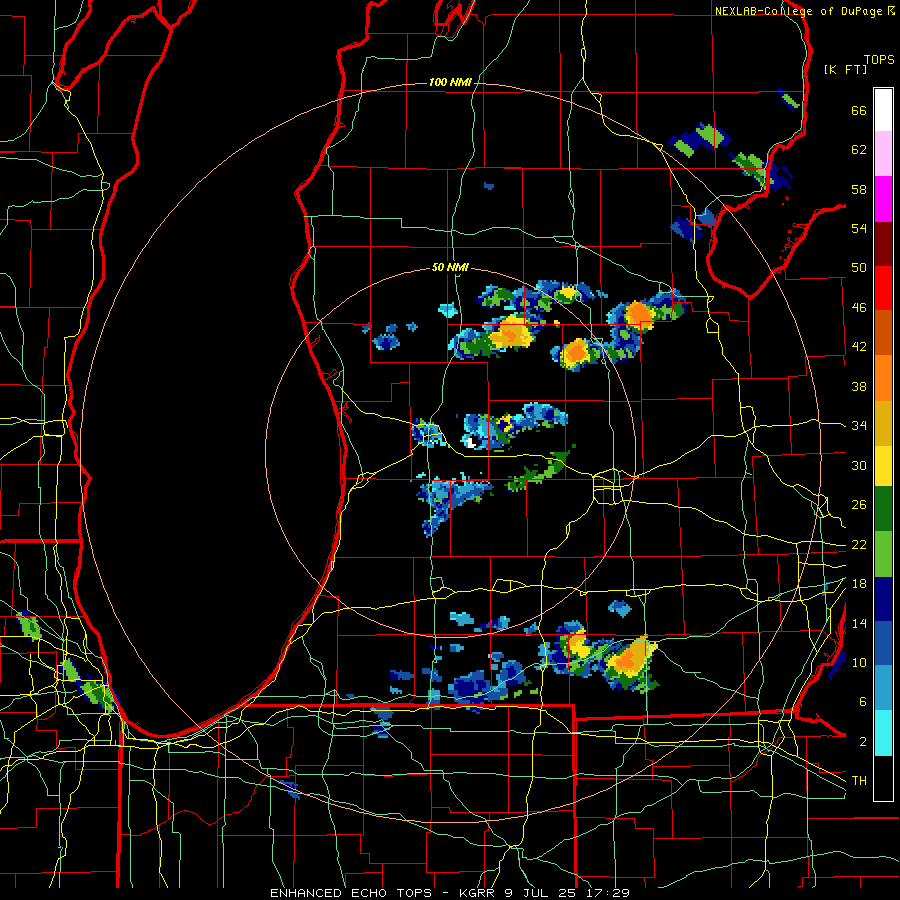Pick the cyan swatch in the legend
The image size is (900, 900).
coord(883,733)
